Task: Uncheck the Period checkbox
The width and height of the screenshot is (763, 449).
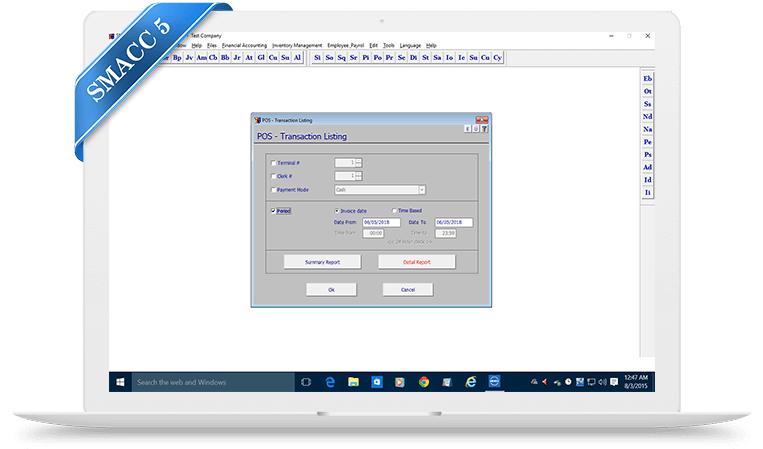Action: click(273, 211)
